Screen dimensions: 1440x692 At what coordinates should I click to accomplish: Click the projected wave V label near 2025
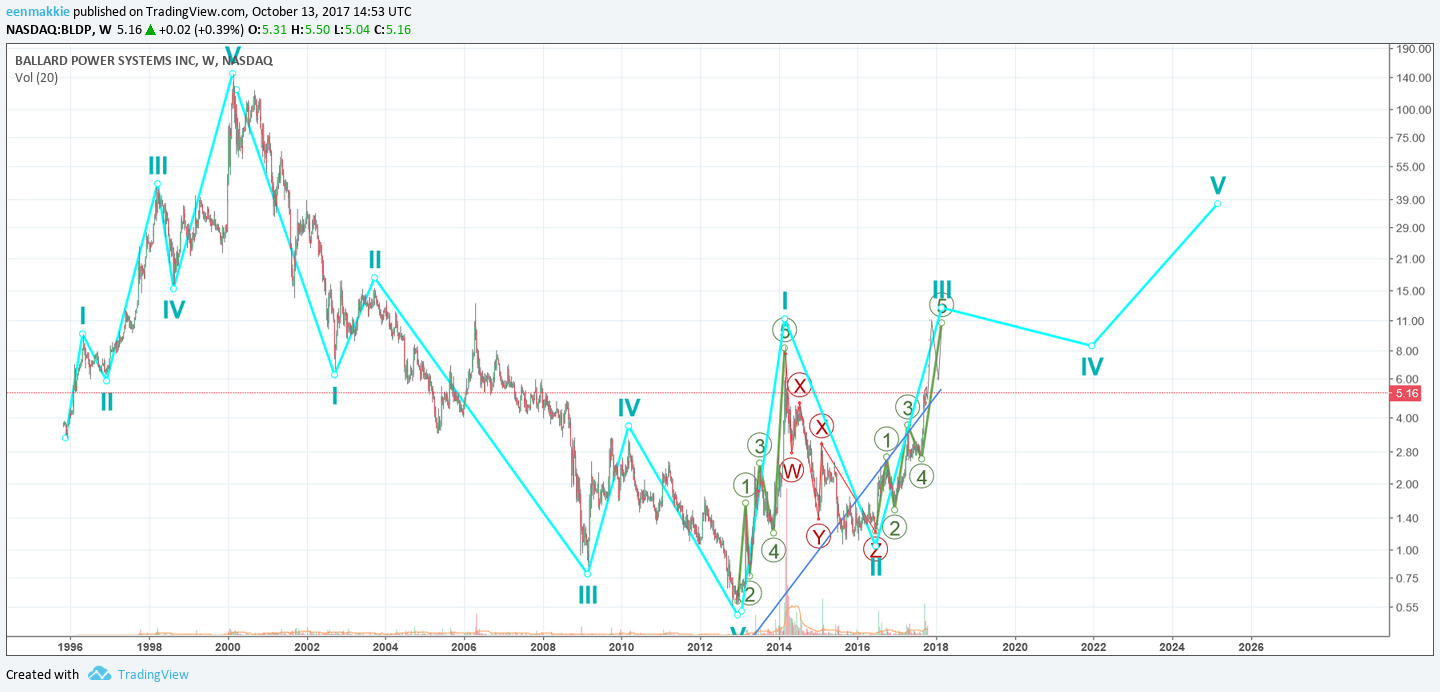click(x=1218, y=186)
